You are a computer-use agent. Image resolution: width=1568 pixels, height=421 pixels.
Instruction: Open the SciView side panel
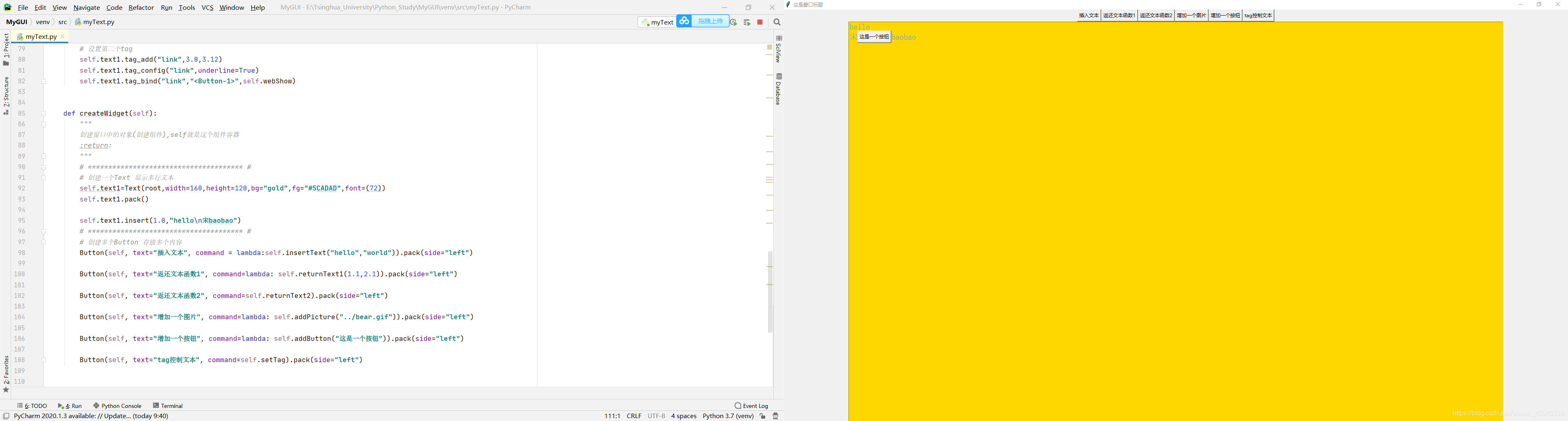click(x=779, y=49)
